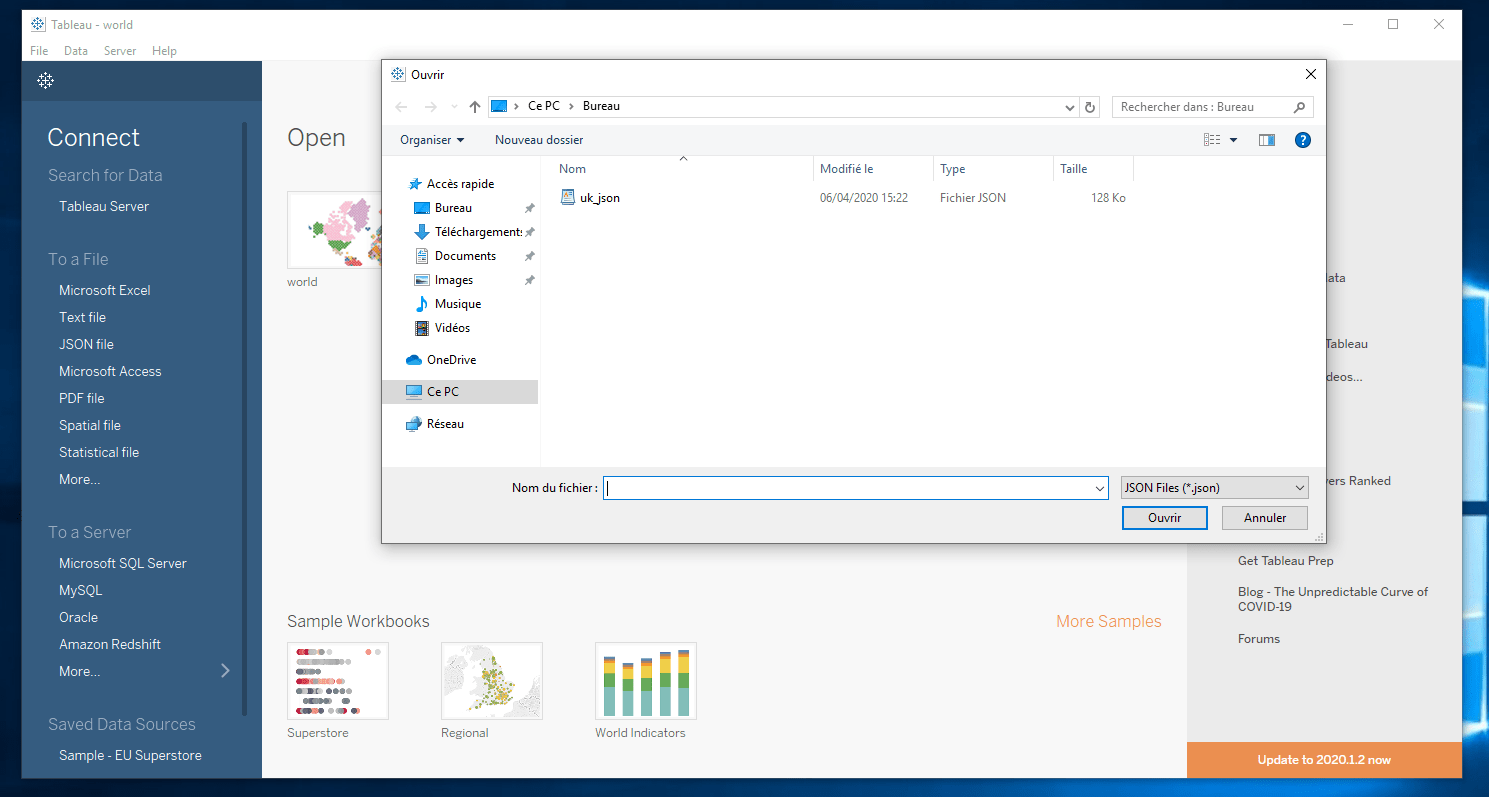Open the Regional sample workbook thumbnail
1489x797 pixels.
point(492,681)
